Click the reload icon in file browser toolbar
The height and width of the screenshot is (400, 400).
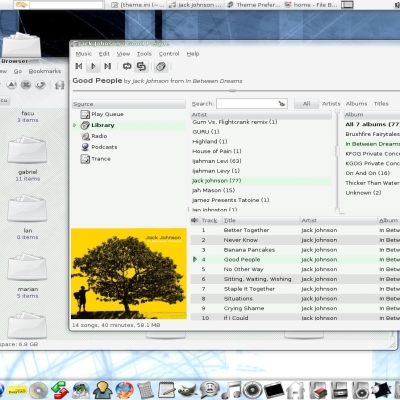(x=40, y=85)
